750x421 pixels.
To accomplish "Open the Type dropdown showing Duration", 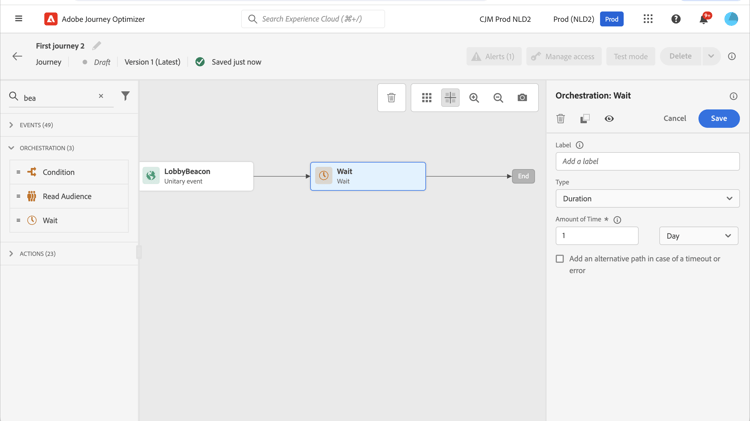I will pyautogui.click(x=647, y=199).
